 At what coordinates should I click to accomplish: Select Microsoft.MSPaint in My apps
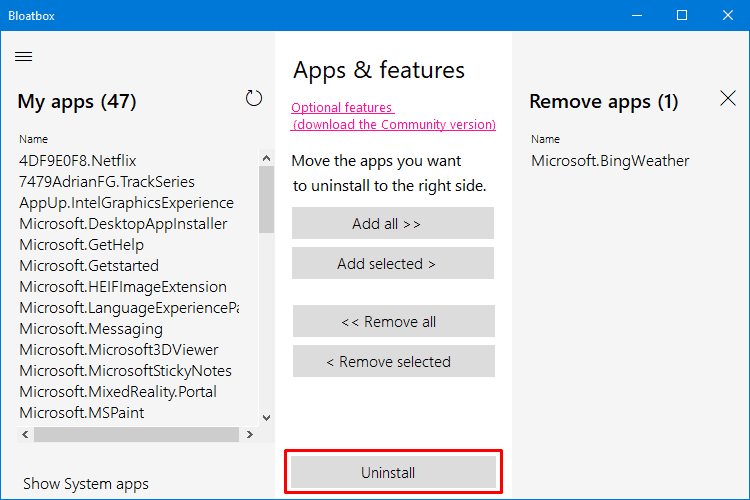81,413
